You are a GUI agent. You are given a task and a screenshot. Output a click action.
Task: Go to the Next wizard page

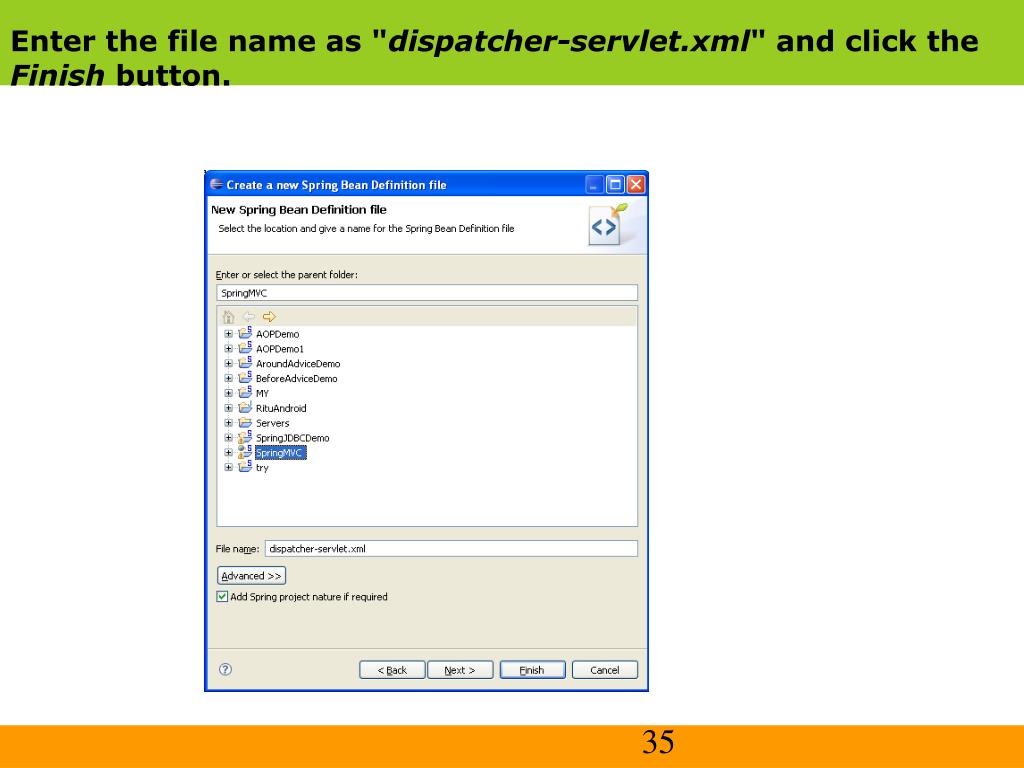pyautogui.click(x=460, y=670)
